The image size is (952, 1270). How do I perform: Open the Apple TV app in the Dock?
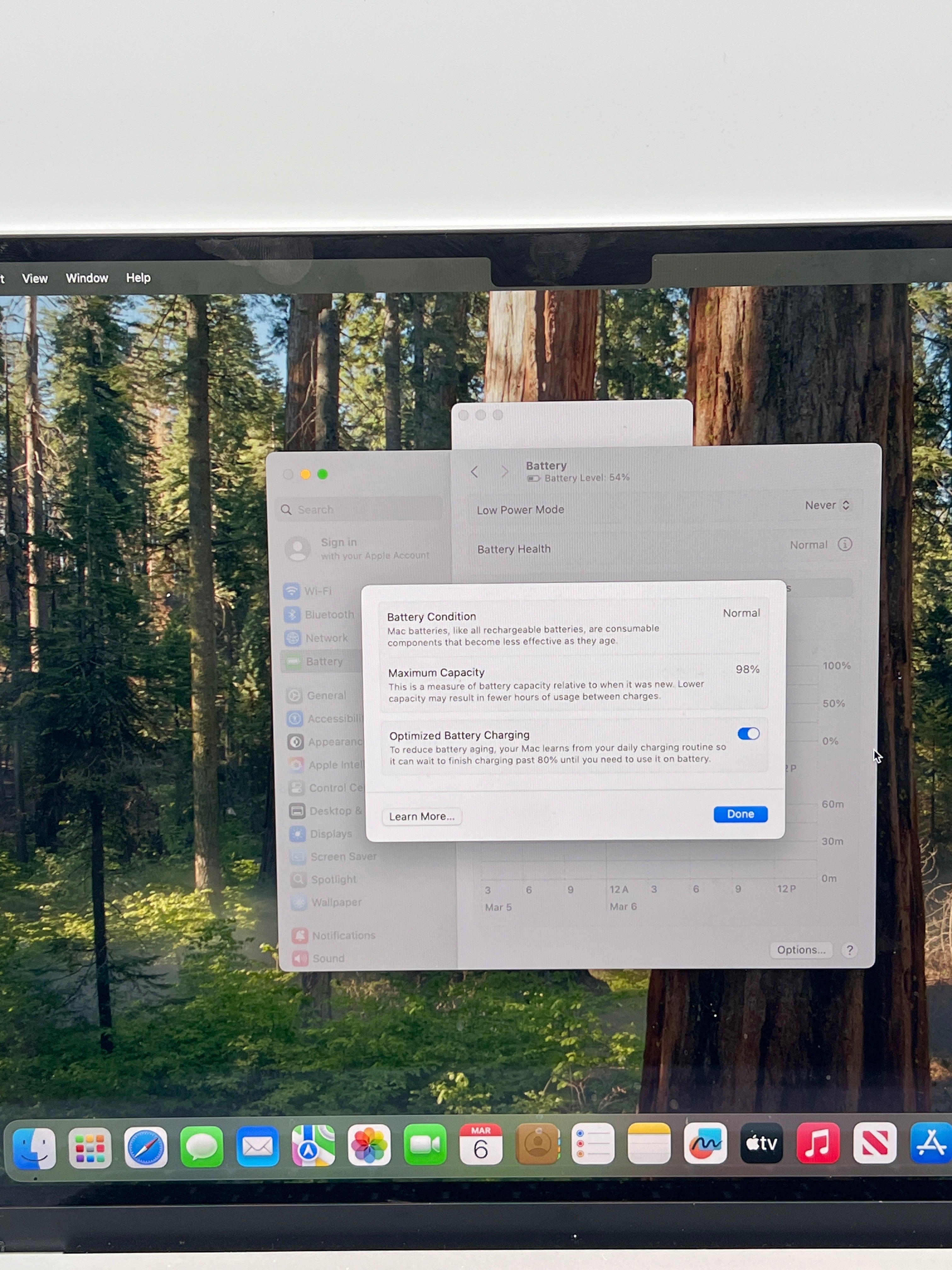762,1142
